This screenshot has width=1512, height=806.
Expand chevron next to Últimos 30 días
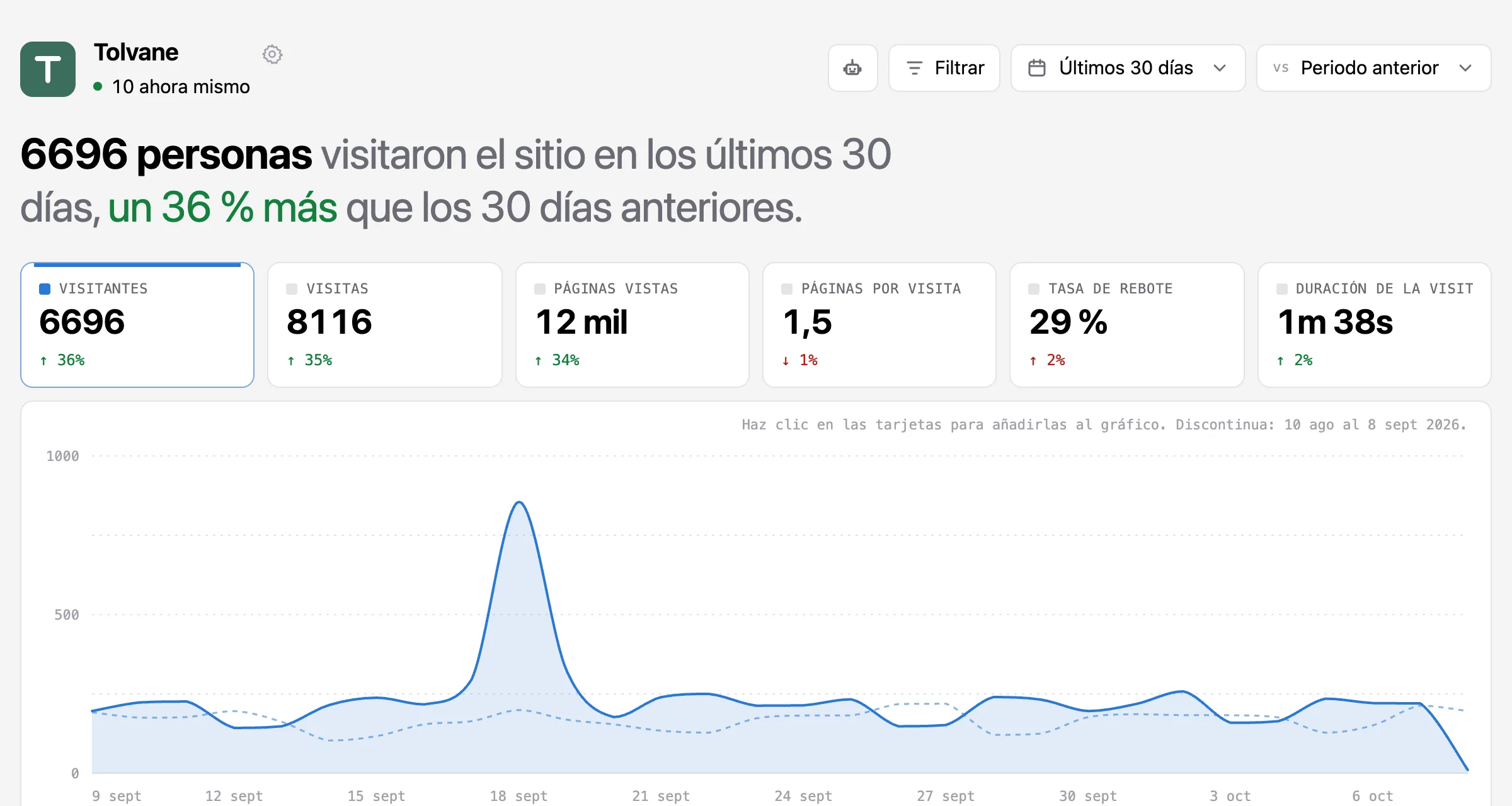[x=1220, y=68]
